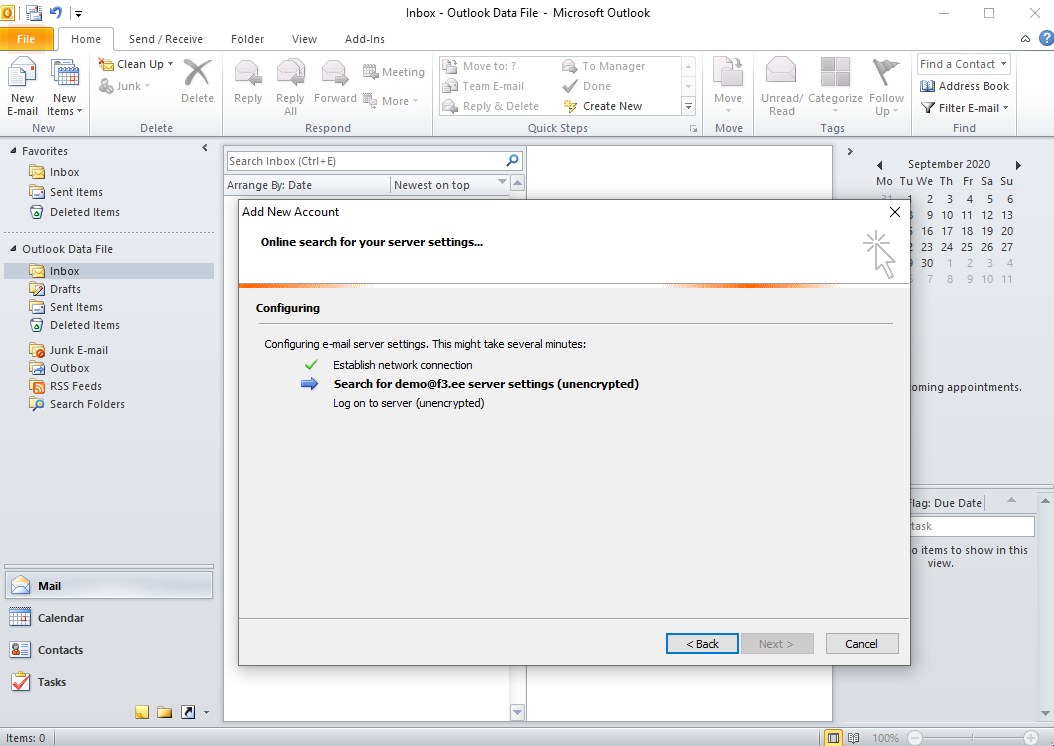Click the Notes icon in navigation pane
The height and width of the screenshot is (746, 1054).
pos(142,712)
